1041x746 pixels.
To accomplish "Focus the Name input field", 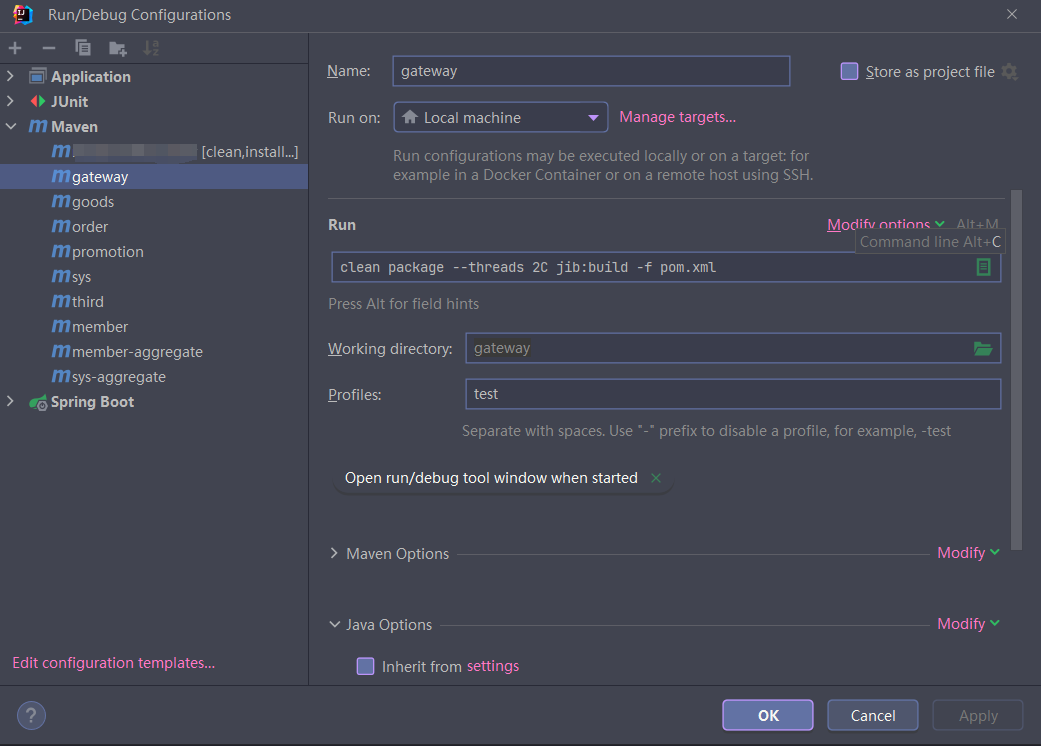I will pyautogui.click(x=591, y=71).
